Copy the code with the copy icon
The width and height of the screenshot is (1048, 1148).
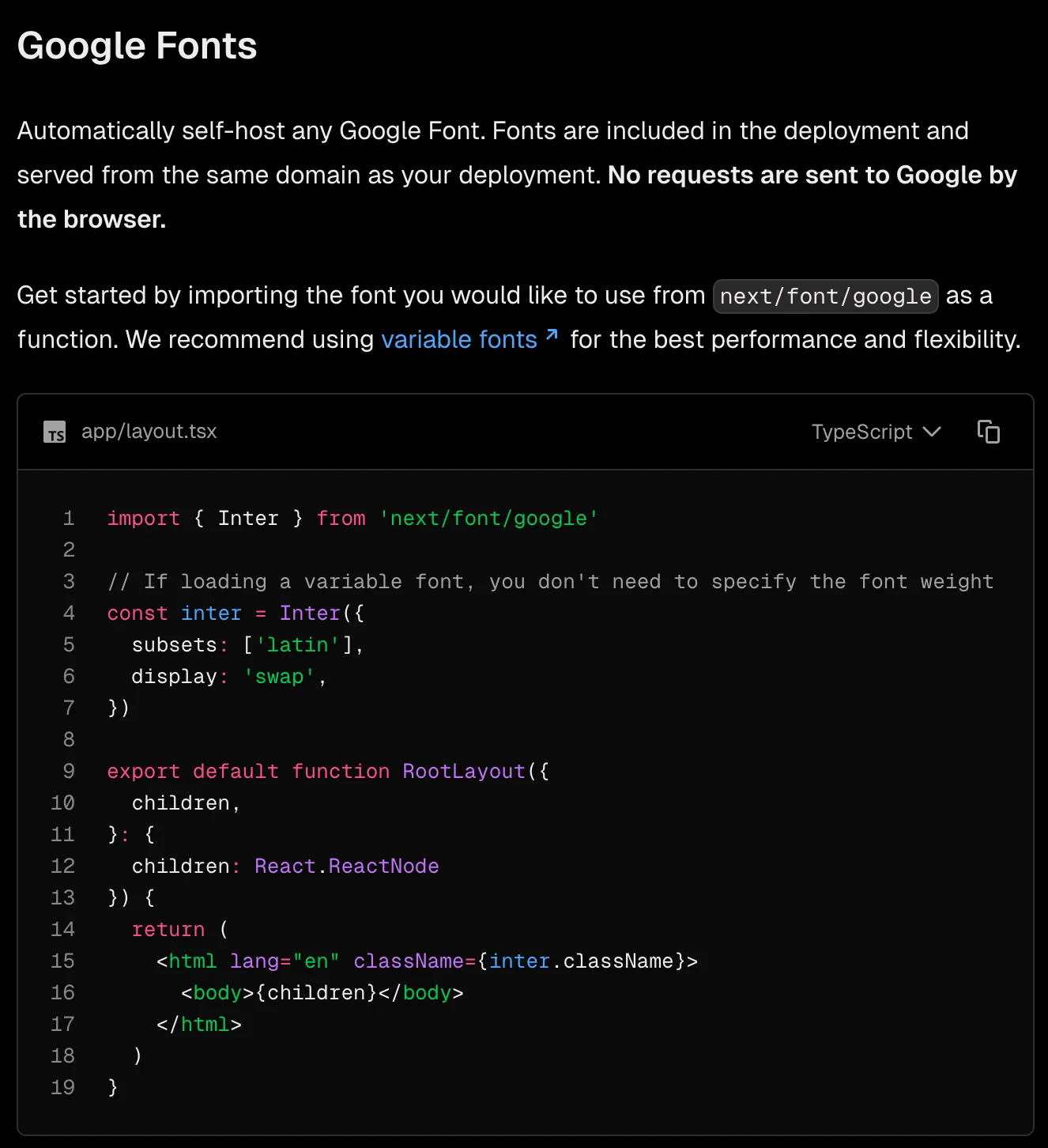coord(988,432)
